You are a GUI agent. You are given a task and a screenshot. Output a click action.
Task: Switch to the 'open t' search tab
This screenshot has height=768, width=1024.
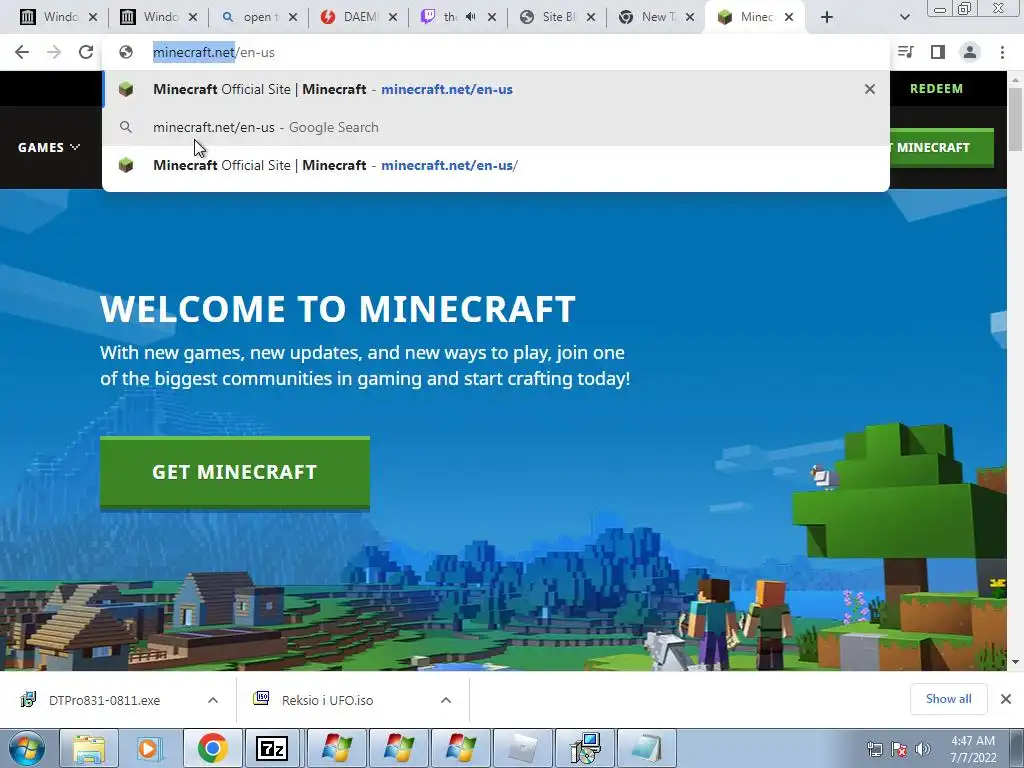258,17
